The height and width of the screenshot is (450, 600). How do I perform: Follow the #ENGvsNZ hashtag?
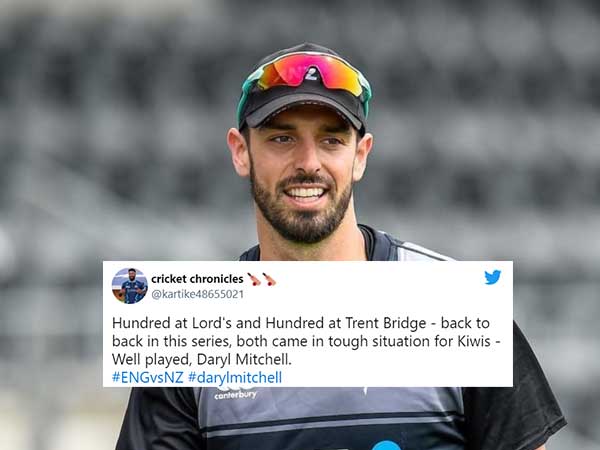click(x=148, y=377)
